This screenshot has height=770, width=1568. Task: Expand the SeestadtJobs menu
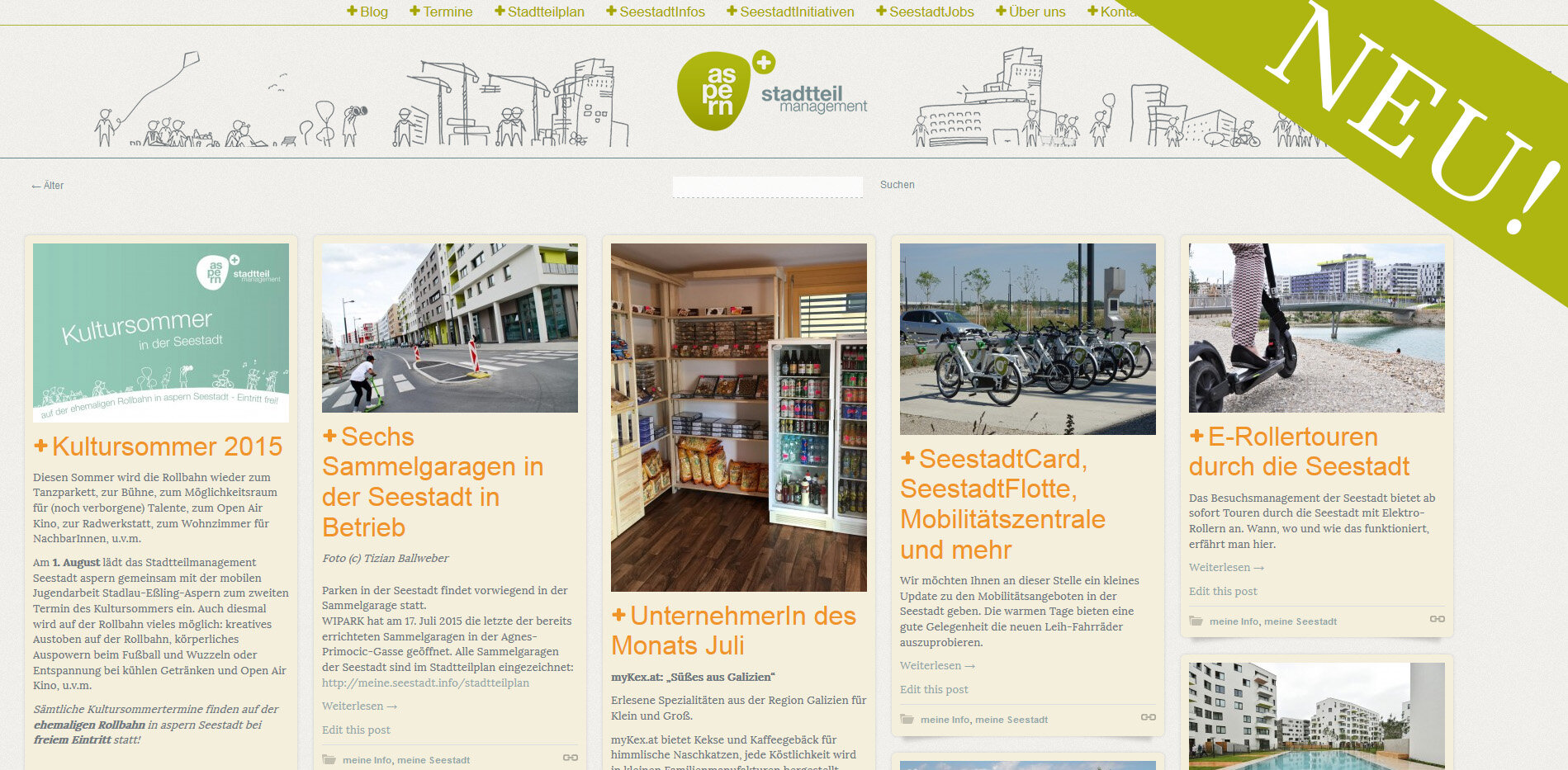925,12
